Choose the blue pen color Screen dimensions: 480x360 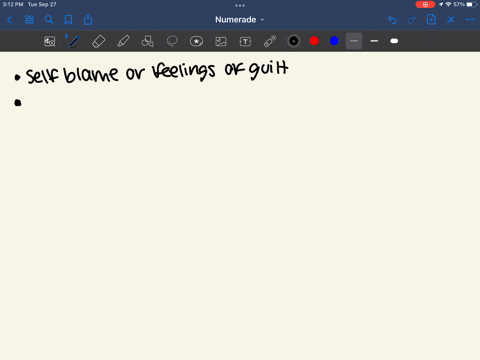334,41
